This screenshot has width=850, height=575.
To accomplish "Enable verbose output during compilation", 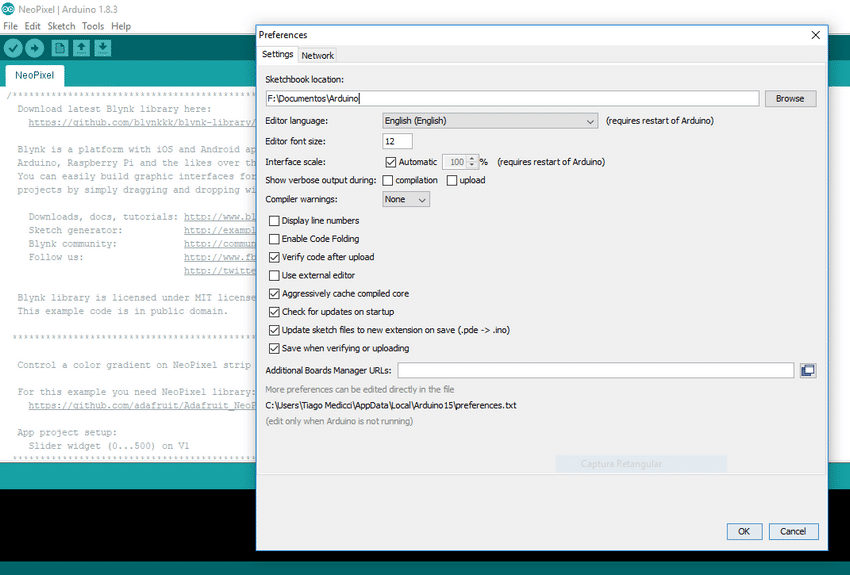I will (388, 180).
